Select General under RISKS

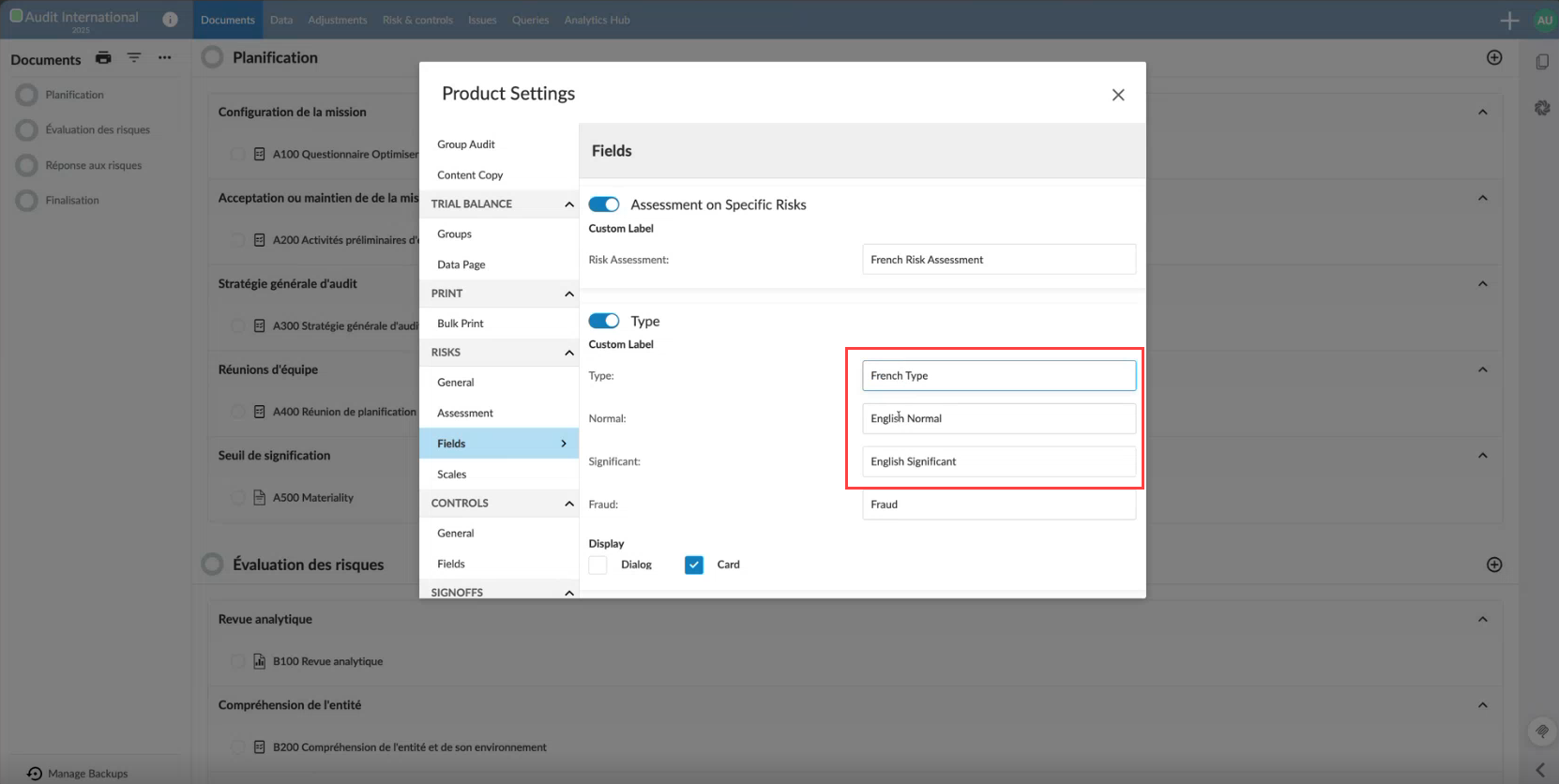click(499, 383)
